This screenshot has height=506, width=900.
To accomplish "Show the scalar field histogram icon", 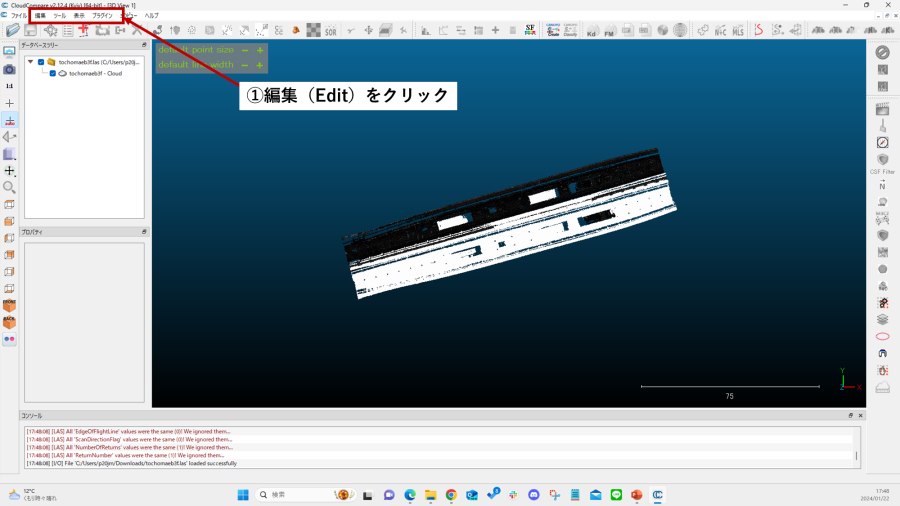I will coord(426,30).
